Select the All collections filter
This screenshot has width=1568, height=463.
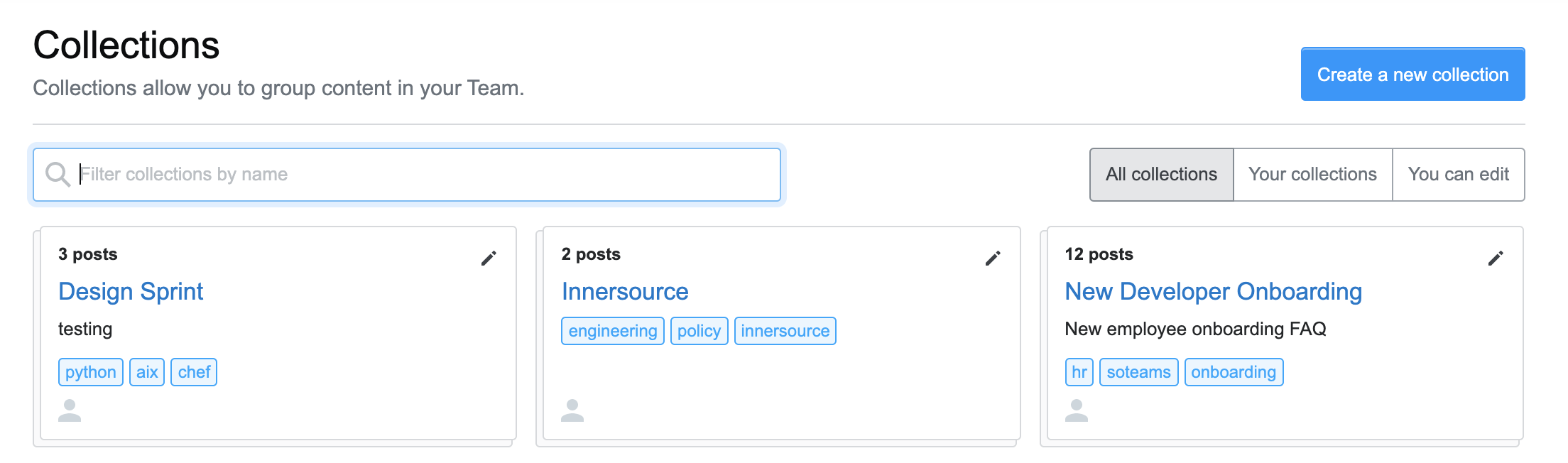pyautogui.click(x=1162, y=175)
